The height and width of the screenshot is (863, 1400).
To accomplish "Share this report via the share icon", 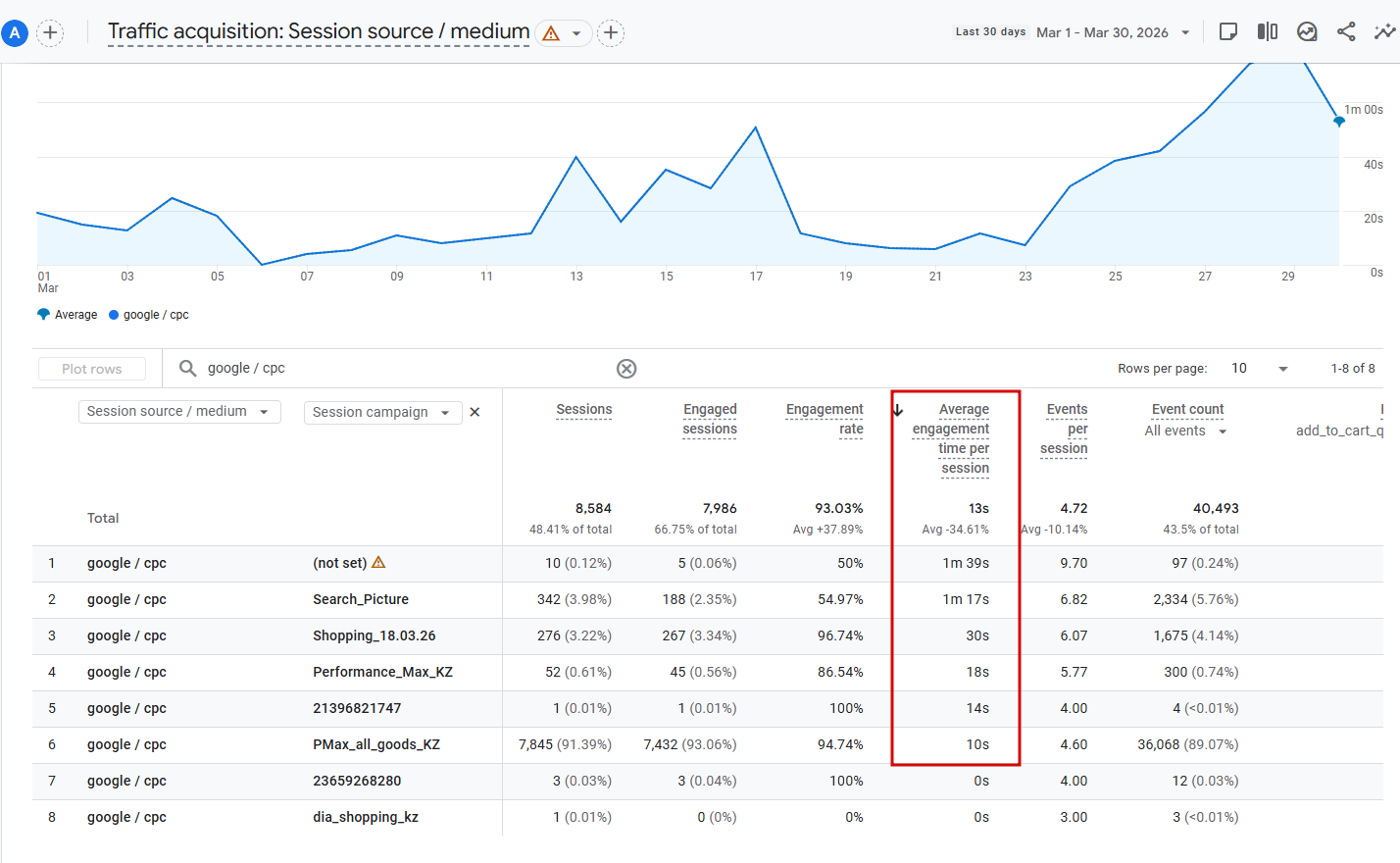I will coord(1346,32).
